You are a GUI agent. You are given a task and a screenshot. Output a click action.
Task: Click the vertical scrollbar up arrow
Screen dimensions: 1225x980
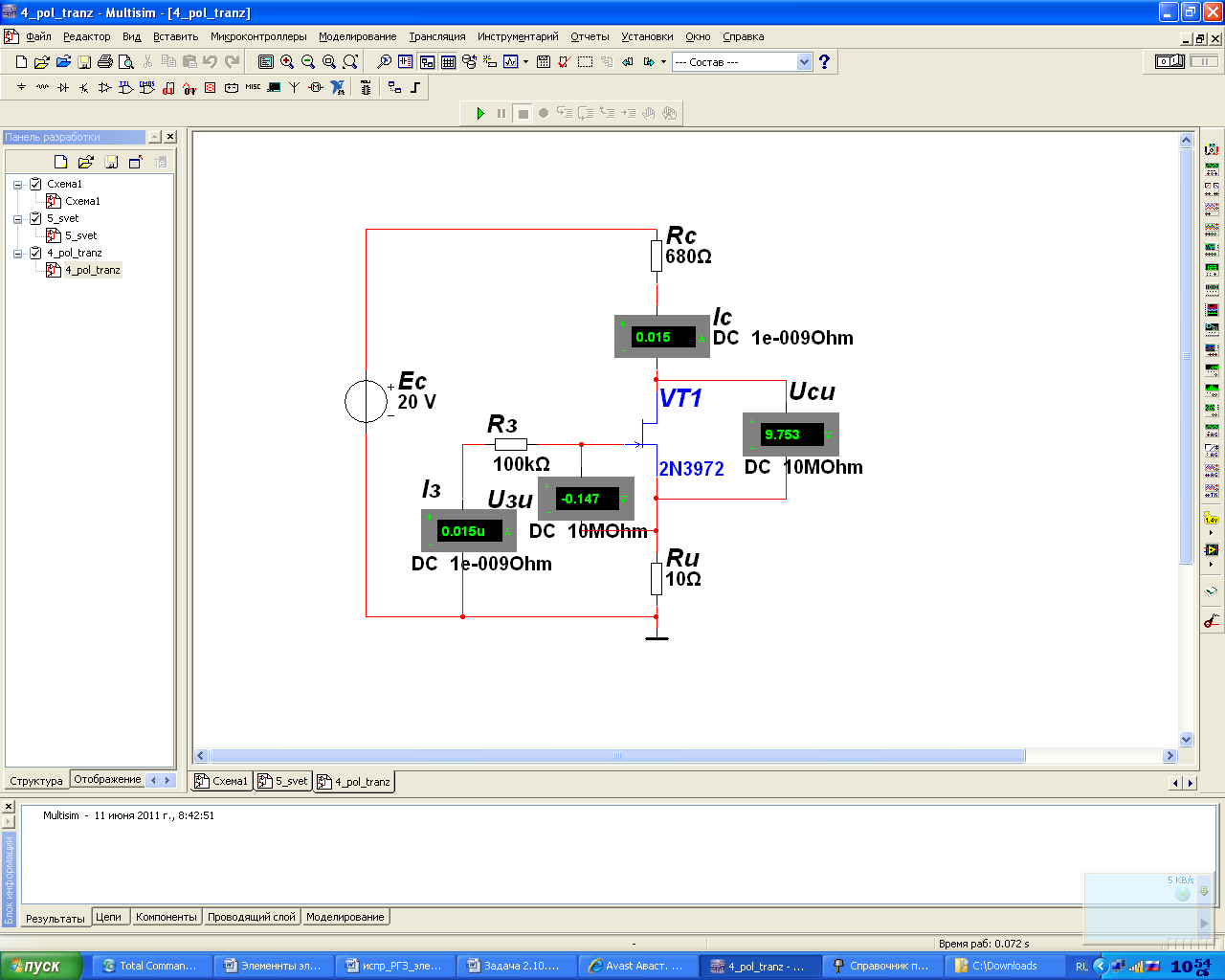1187,141
